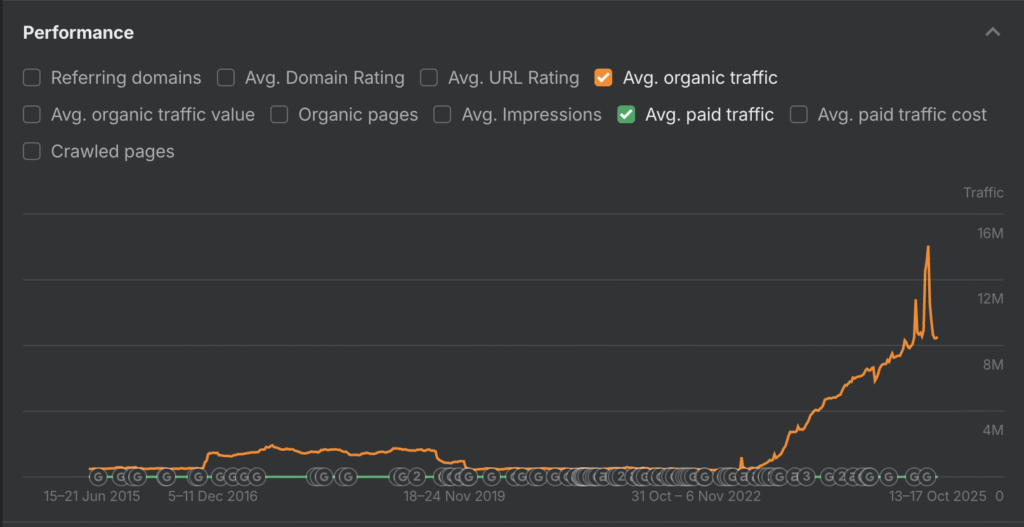
Task: Click small organic traffic spike near Nov 2022
Action: 741,459
